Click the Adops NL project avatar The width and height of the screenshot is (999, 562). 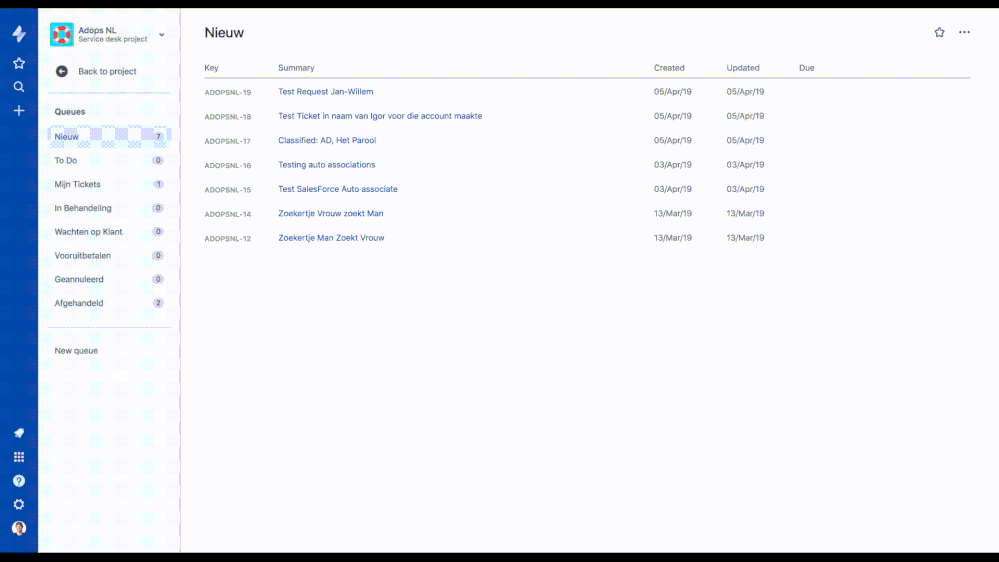point(62,34)
